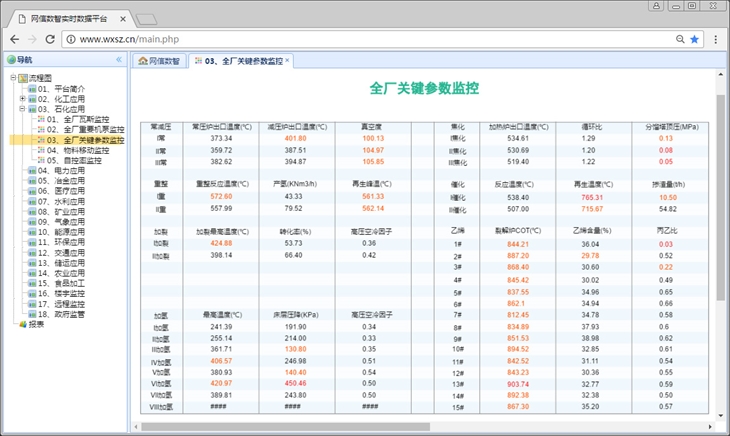Open 02、全厂重要机泵监控 page
The image size is (730, 436).
tap(85, 129)
